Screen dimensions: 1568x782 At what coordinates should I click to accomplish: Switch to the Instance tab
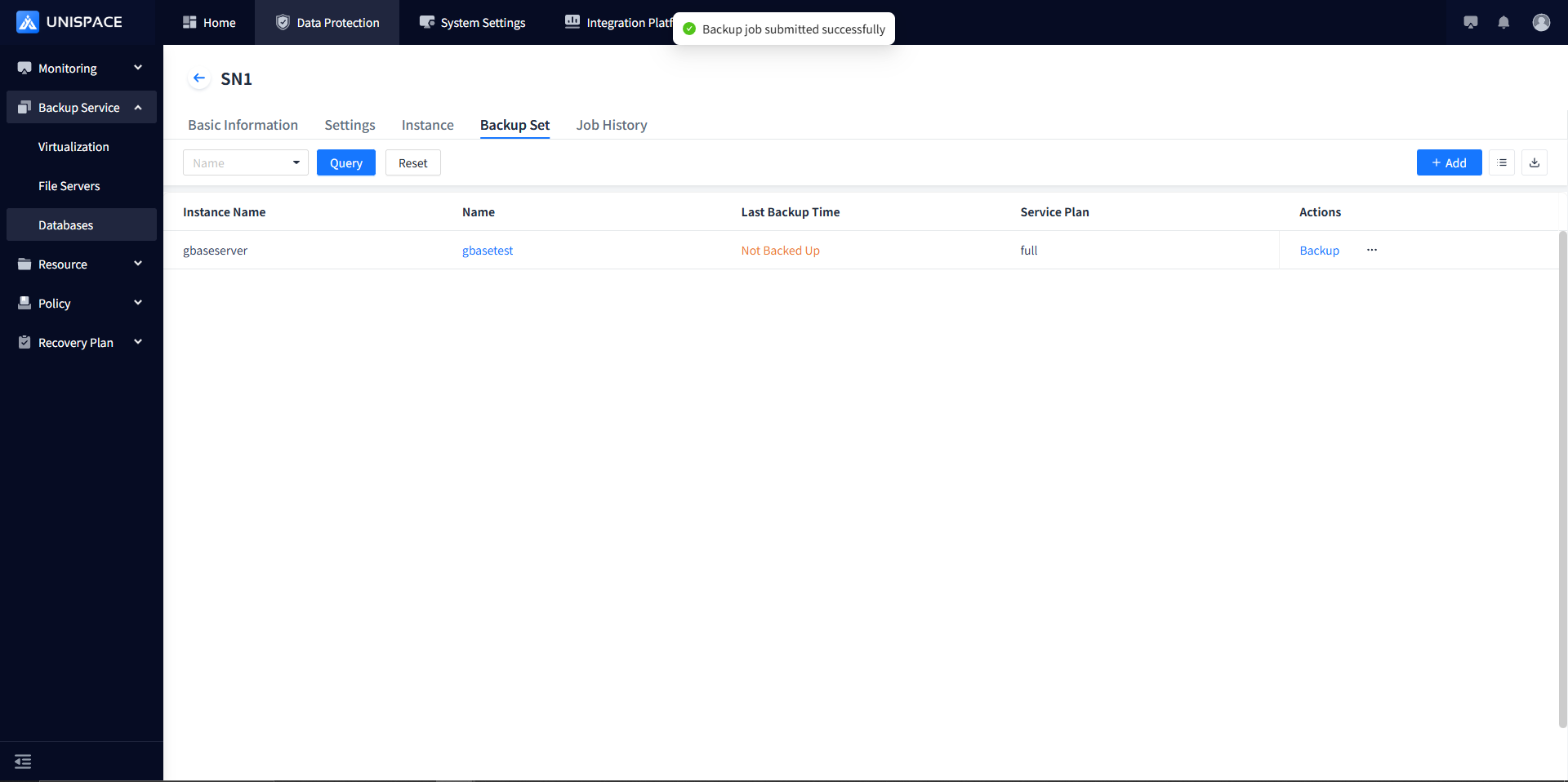(427, 125)
